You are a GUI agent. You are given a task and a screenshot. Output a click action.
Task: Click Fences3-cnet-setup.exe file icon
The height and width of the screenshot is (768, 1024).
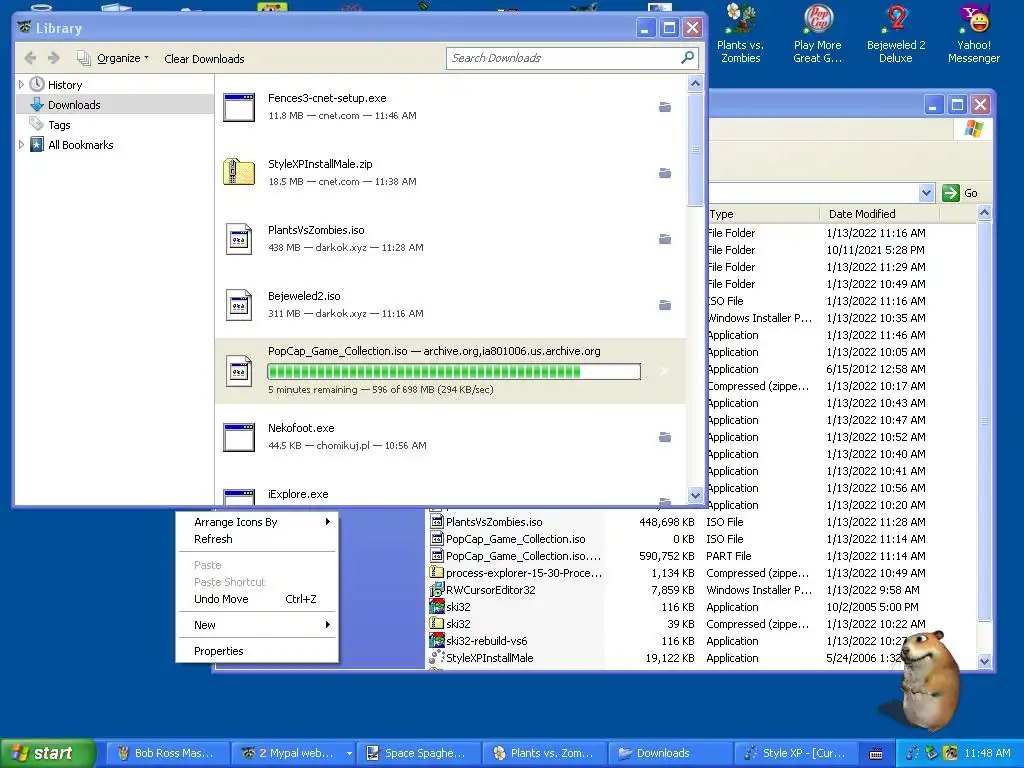pos(239,108)
